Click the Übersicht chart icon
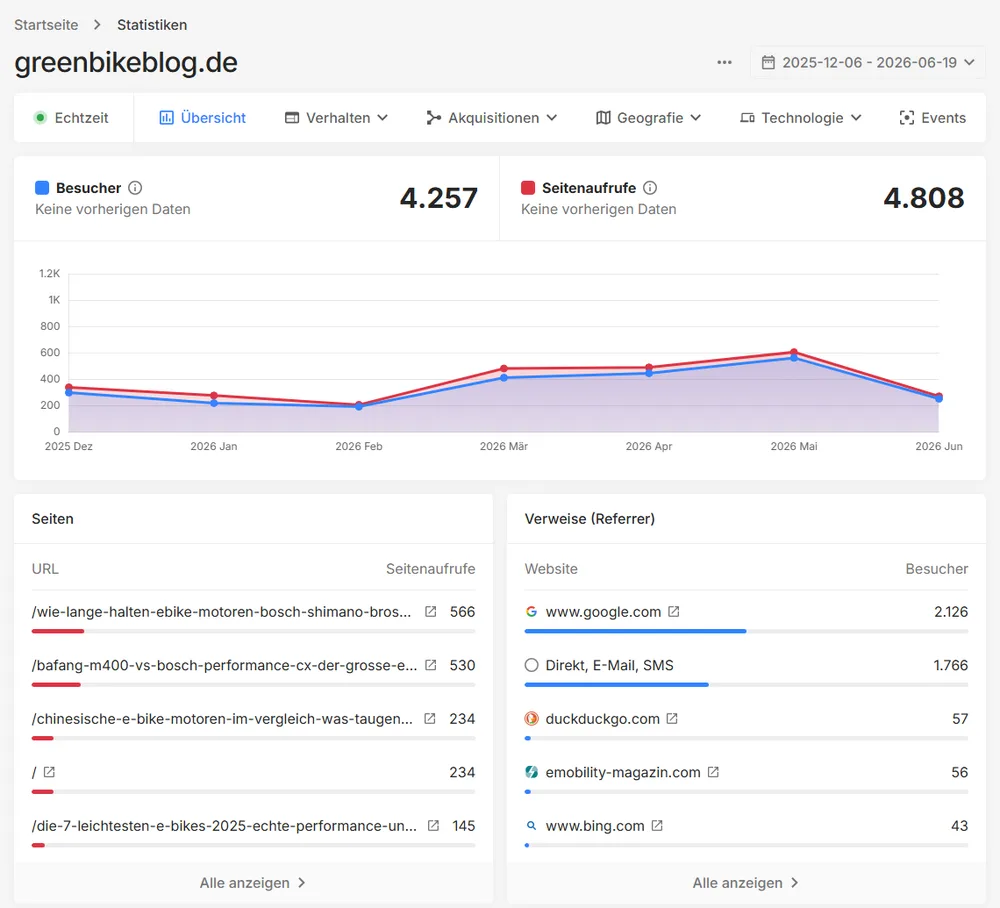The height and width of the screenshot is (908, 1000). coord(166,118)
